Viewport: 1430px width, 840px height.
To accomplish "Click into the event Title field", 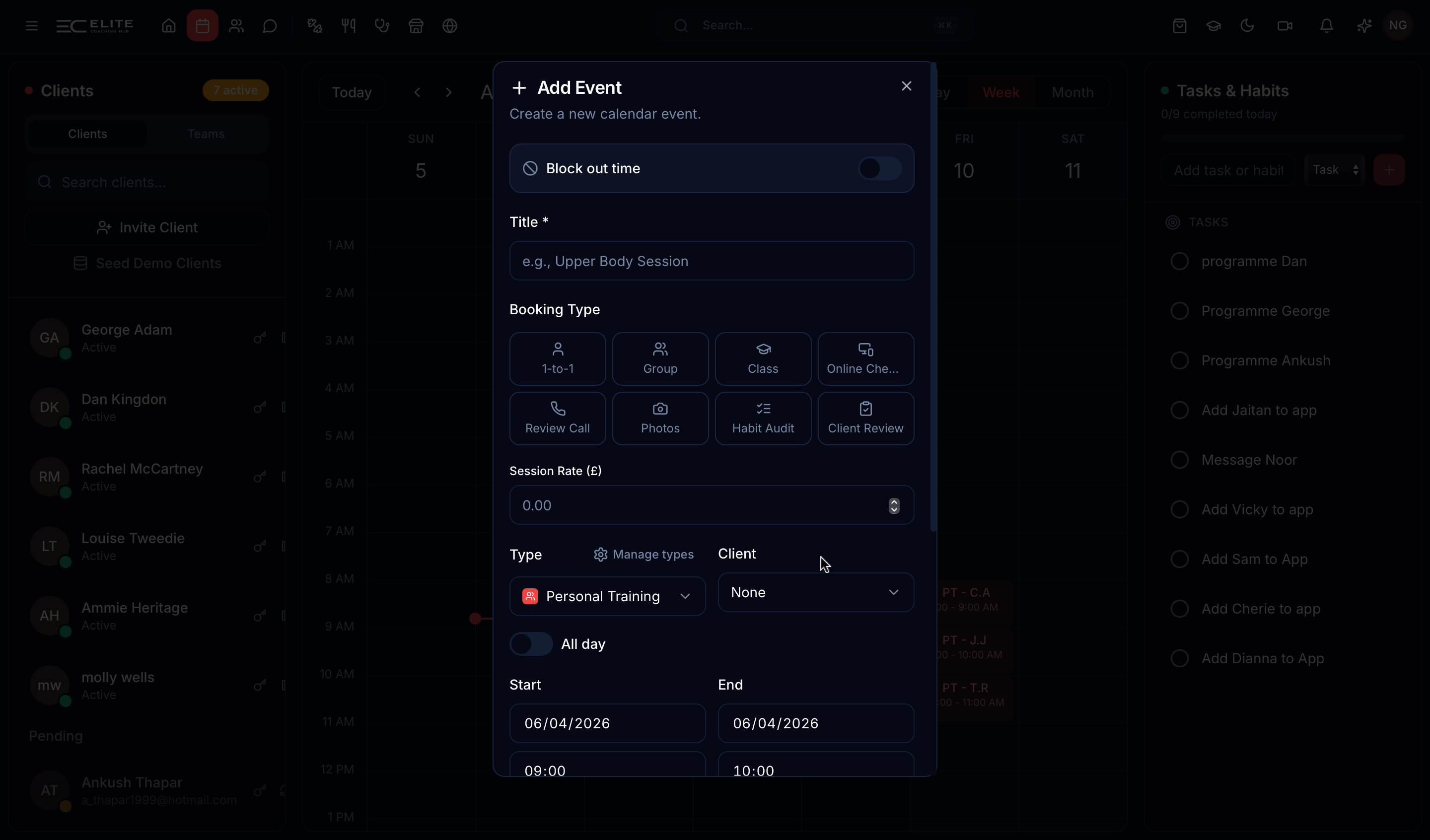I will (x=711, y=261).
